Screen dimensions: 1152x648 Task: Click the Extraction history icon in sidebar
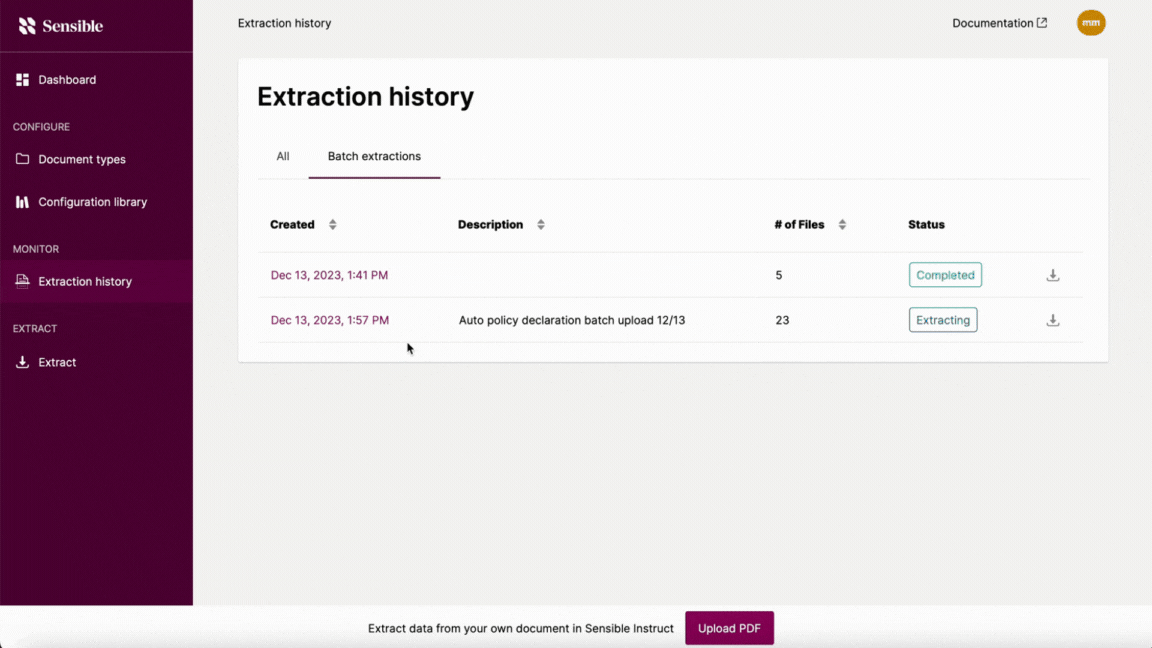pos(22,281)
